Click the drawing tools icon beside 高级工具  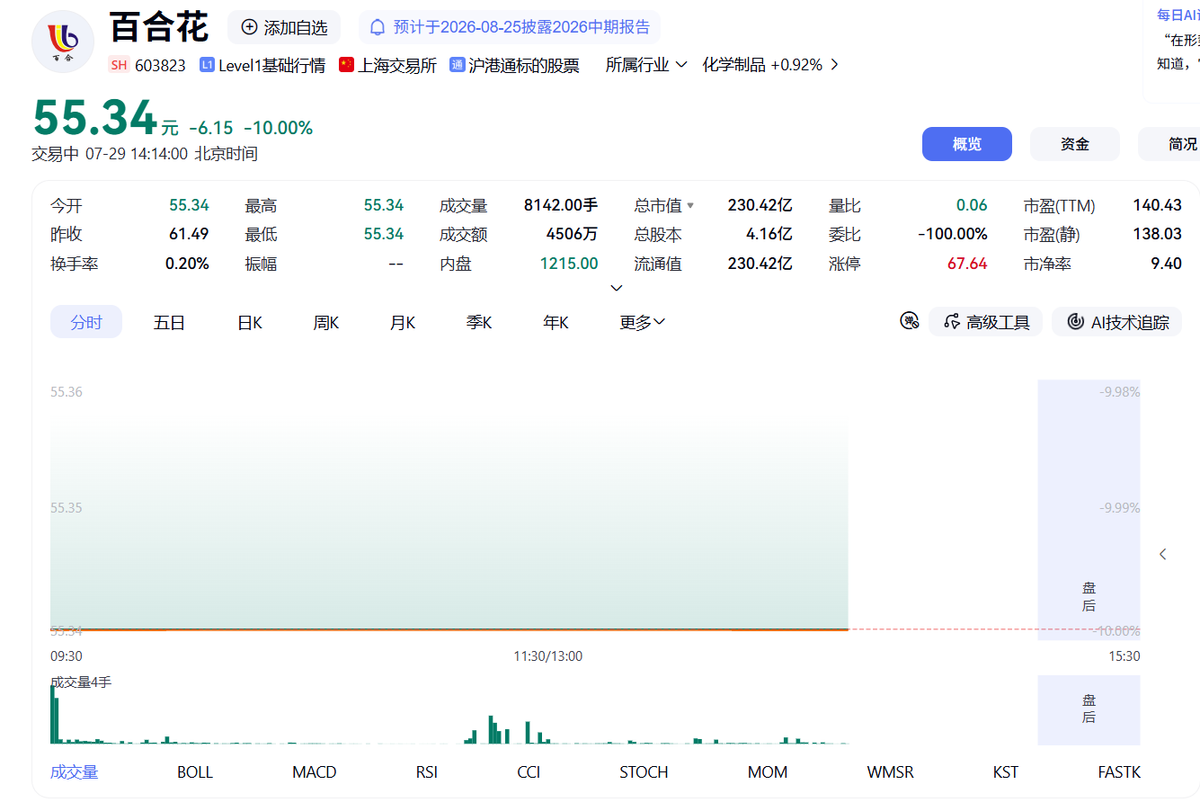coord(909,321)
